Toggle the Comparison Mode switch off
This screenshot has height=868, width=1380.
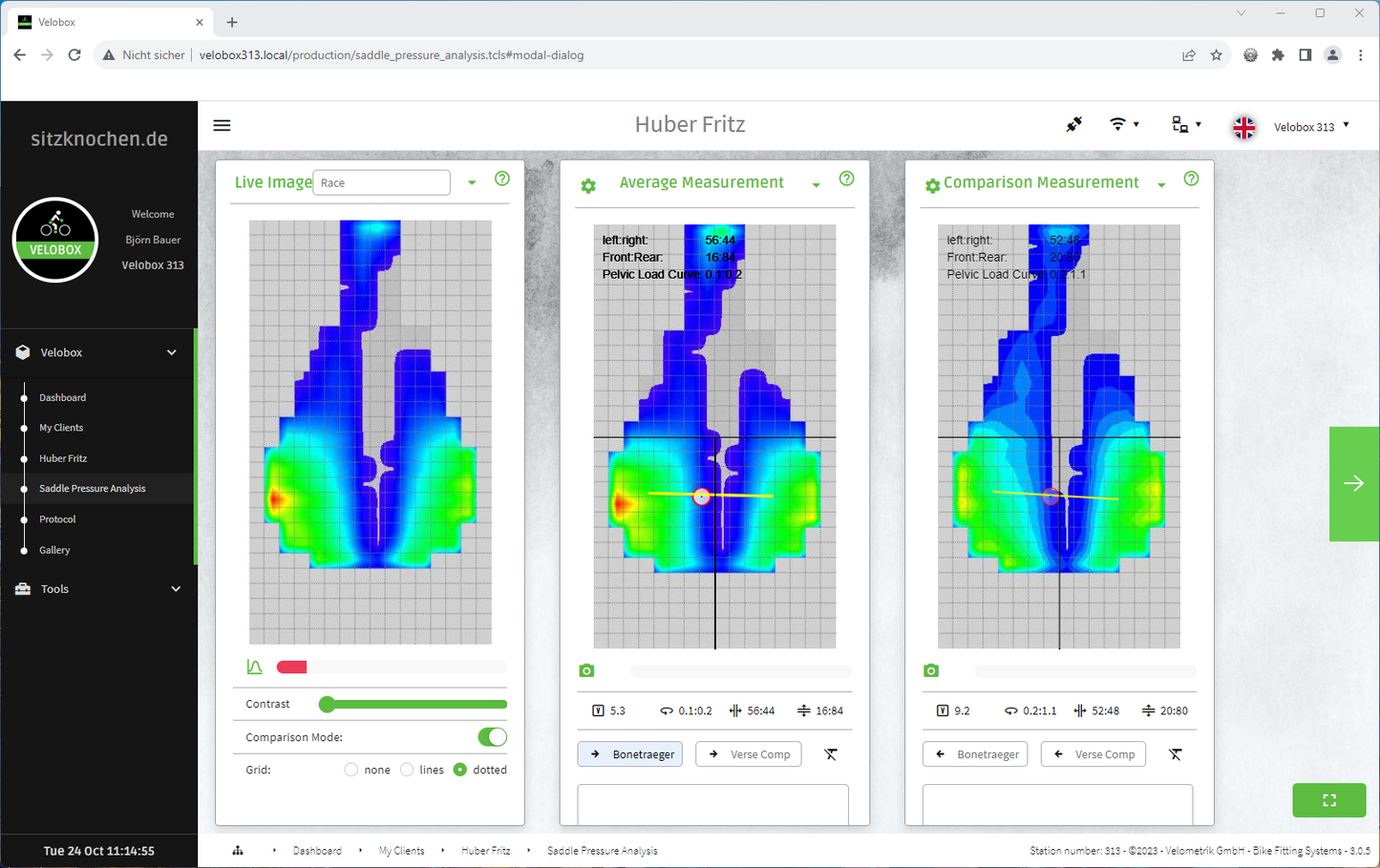coord(492,737)
